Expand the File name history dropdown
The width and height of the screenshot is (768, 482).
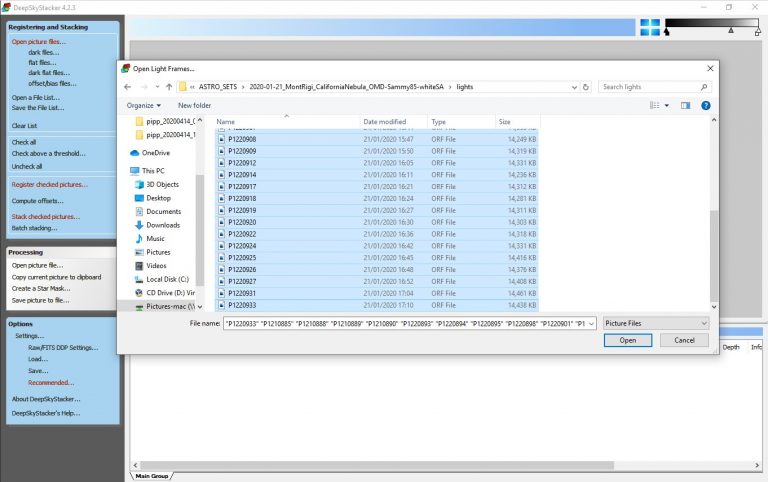pos(591,323)
